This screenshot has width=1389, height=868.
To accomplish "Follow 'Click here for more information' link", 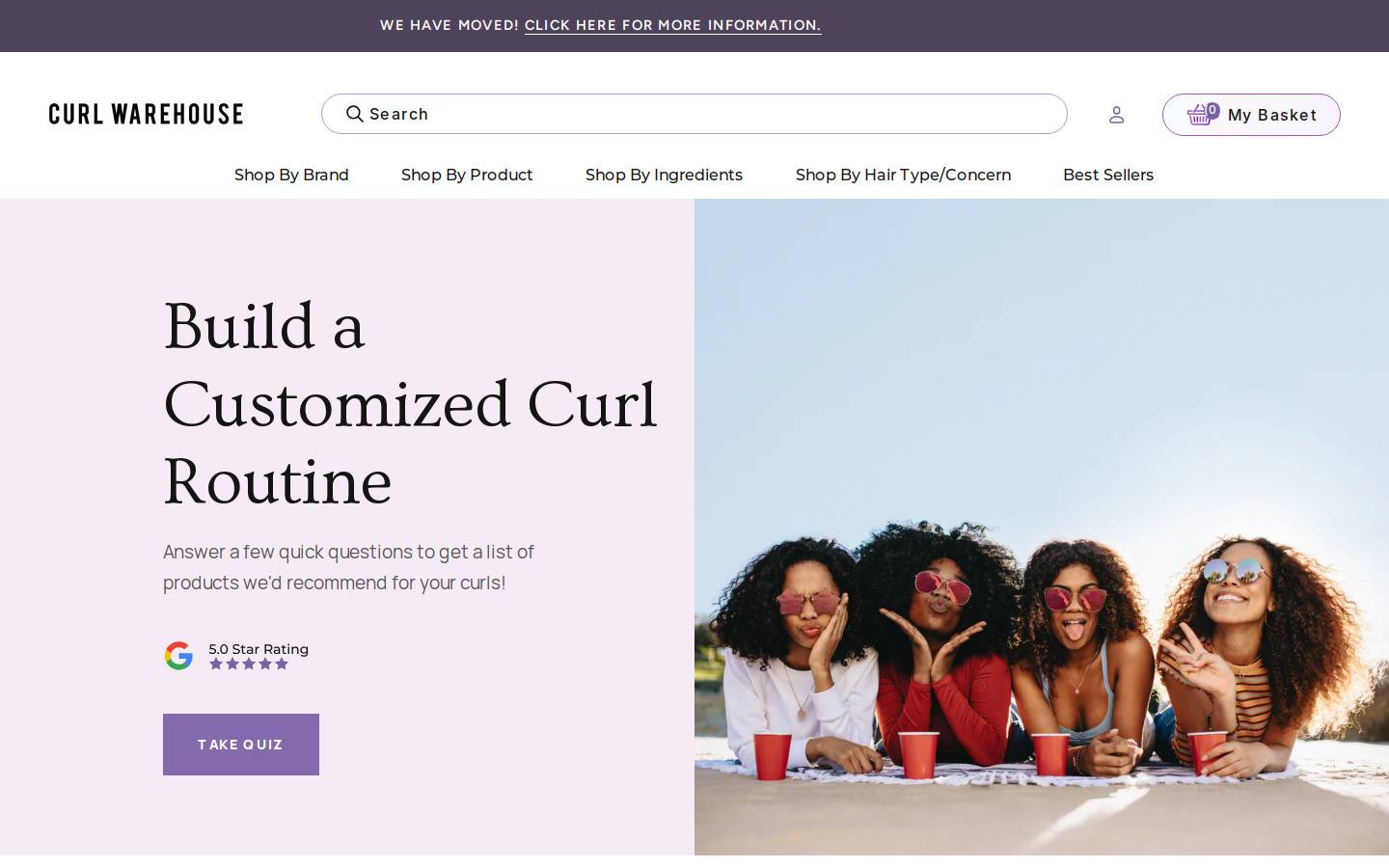I will pyautogui.click(x=672, y=25).
